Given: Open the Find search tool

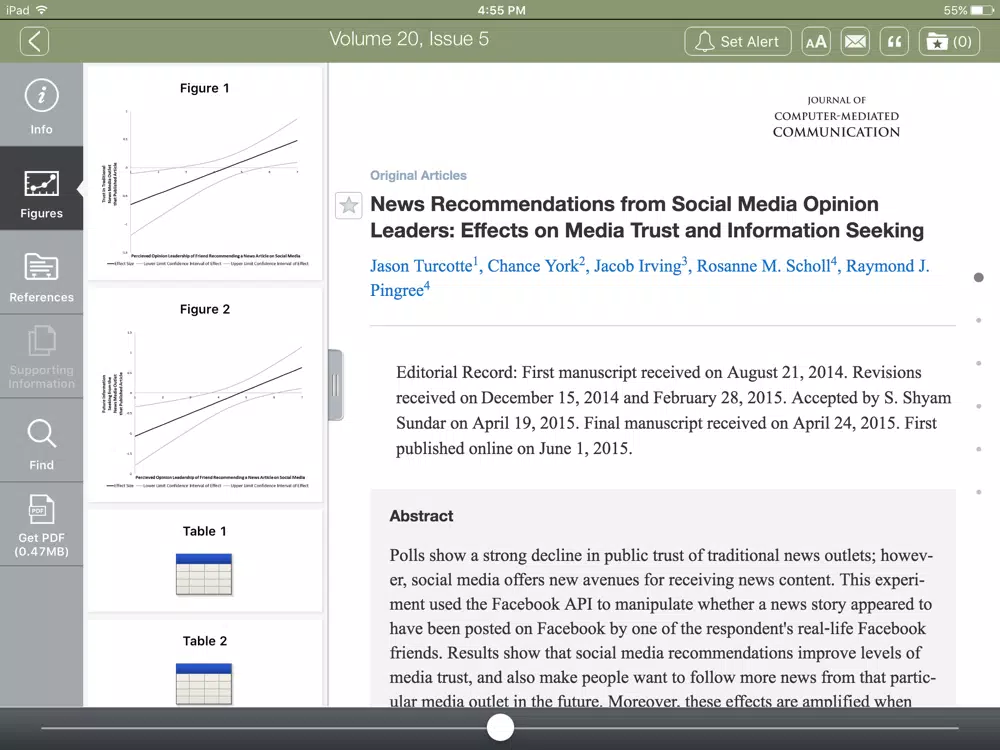Looking at the screenshot, I should (41, 441).
